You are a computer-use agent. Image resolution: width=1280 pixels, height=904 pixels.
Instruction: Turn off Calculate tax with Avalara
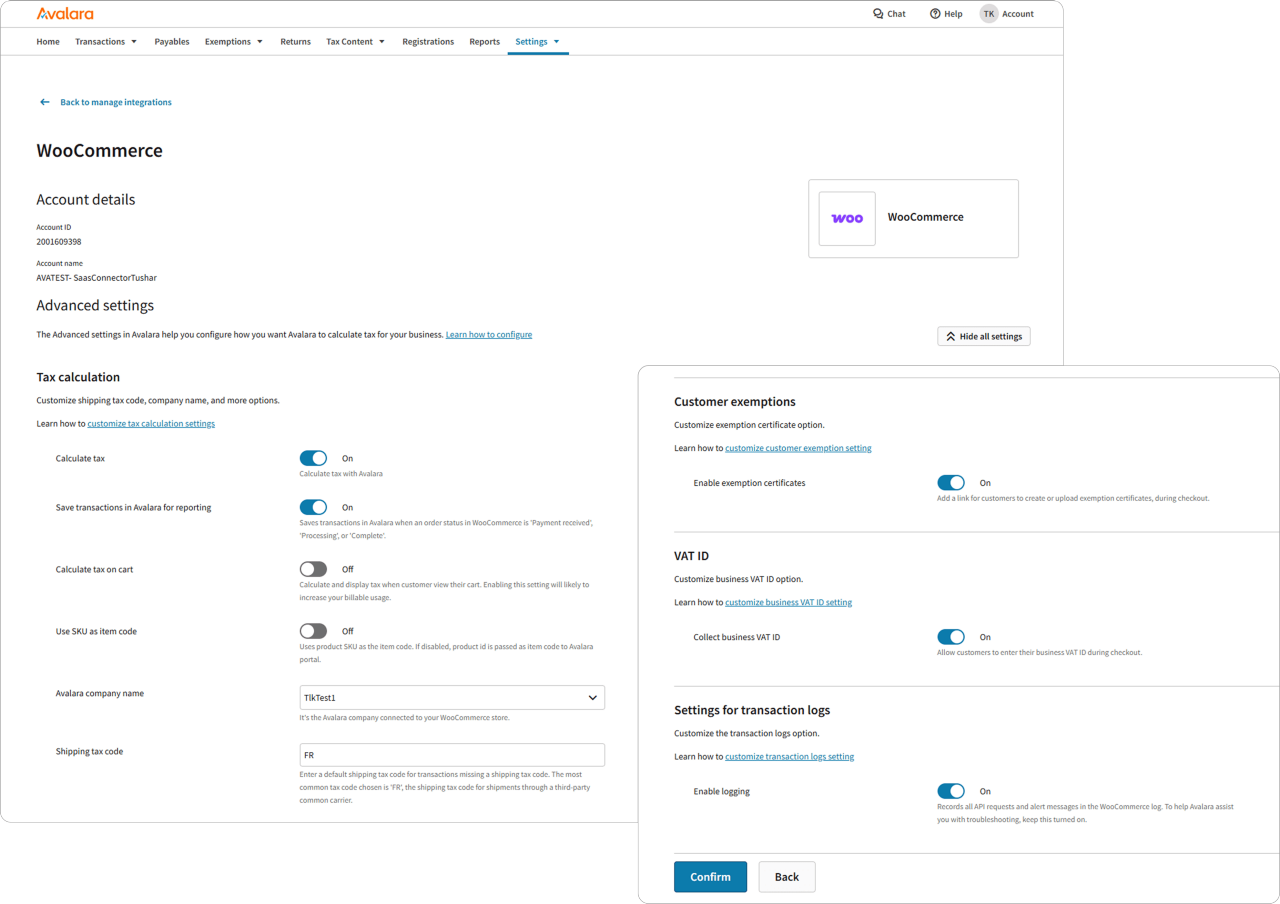(313, 457)
